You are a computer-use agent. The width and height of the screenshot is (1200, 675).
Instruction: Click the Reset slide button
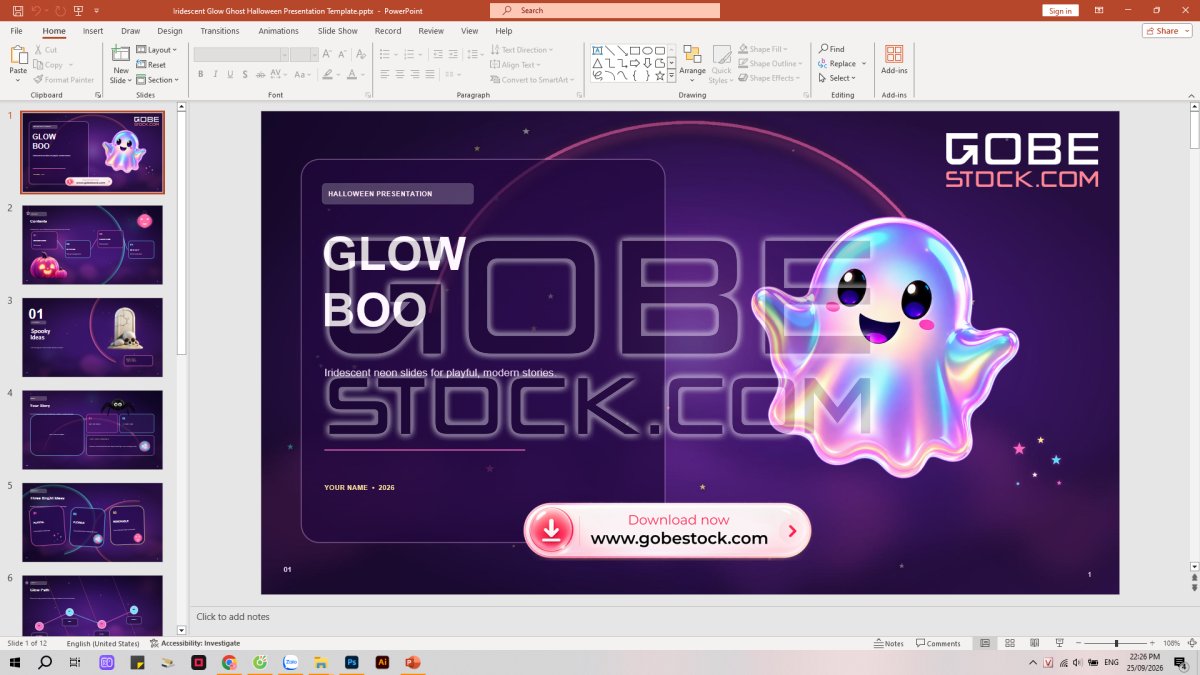pos(151,65)
